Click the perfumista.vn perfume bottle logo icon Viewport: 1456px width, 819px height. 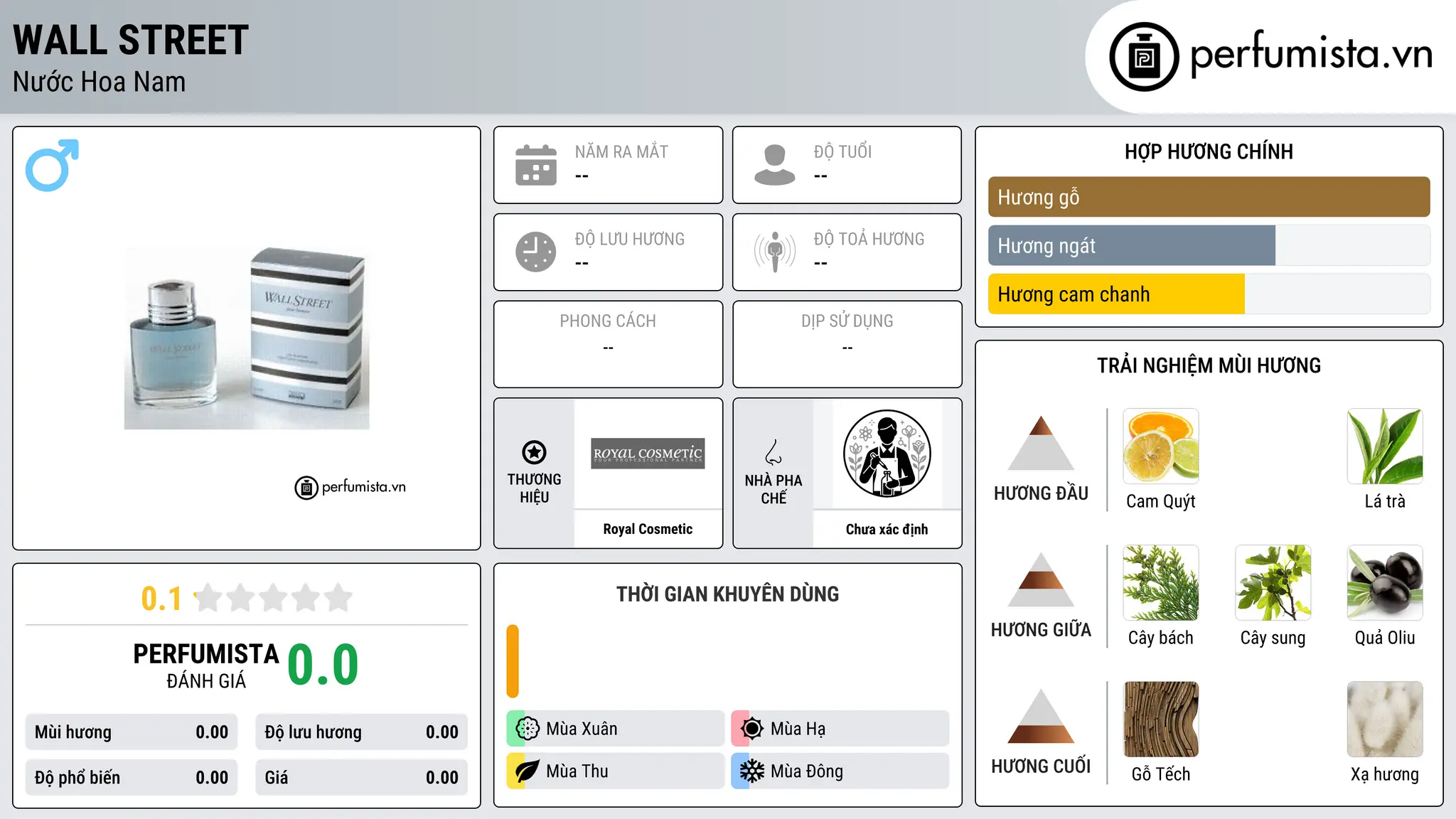1144,57
